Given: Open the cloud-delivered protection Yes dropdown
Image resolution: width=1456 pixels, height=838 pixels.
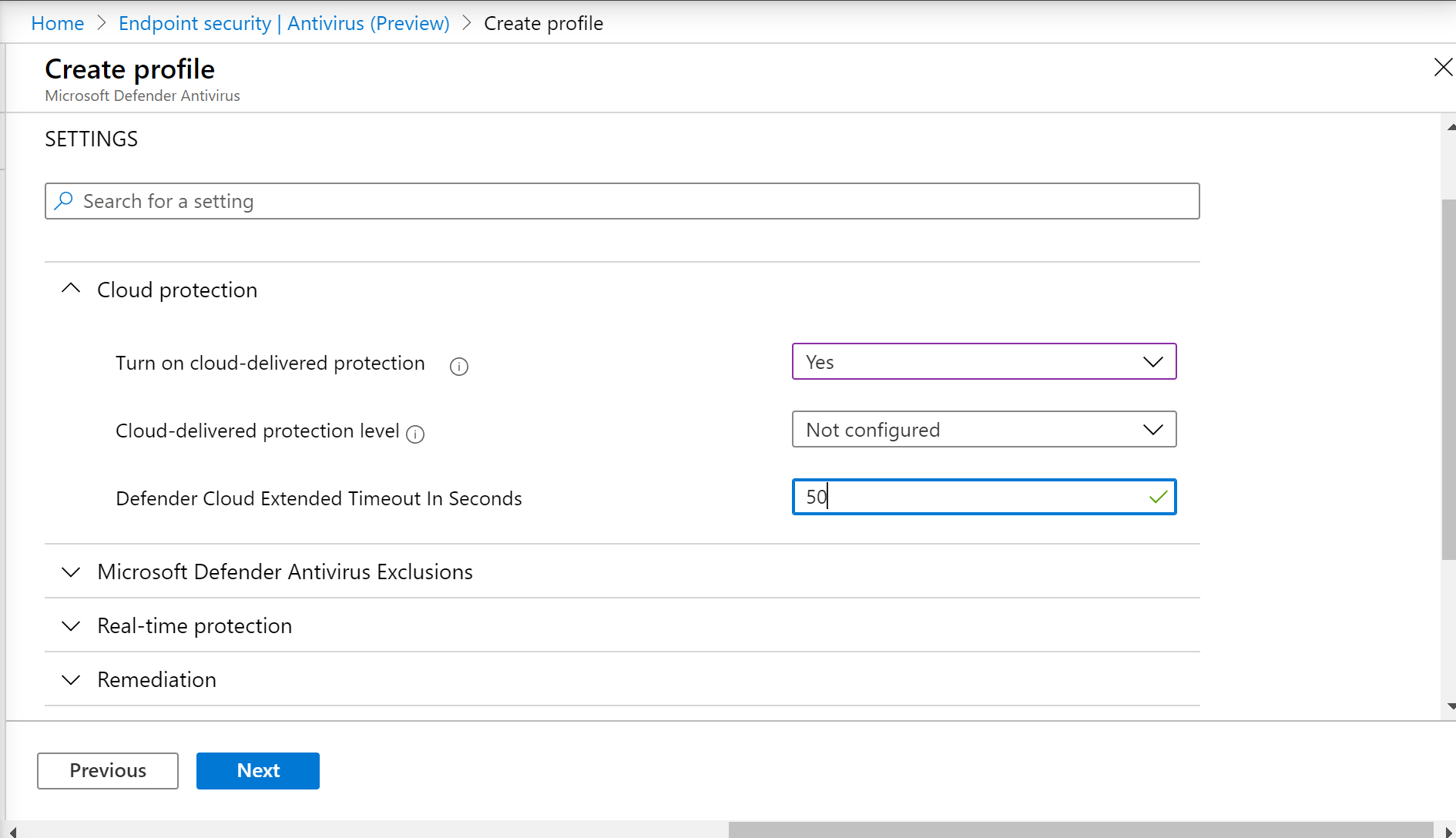Looking at the screenshot, I should tap(984, 362).
